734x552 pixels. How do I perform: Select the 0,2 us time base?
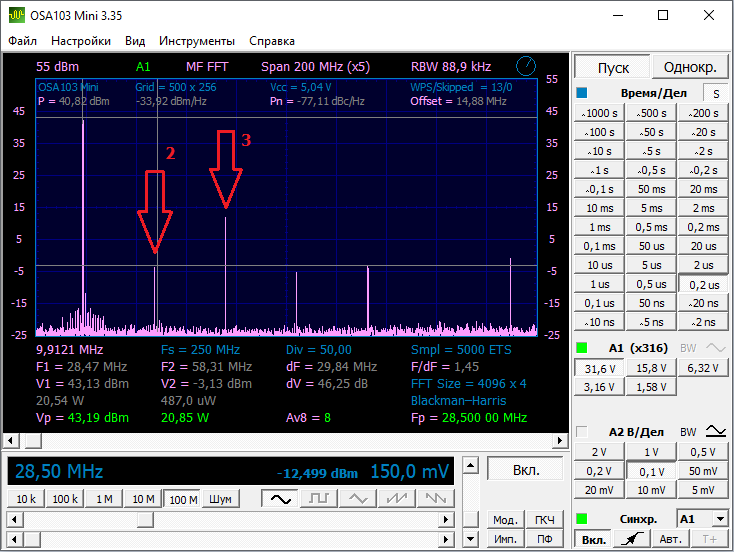[704, 284]
